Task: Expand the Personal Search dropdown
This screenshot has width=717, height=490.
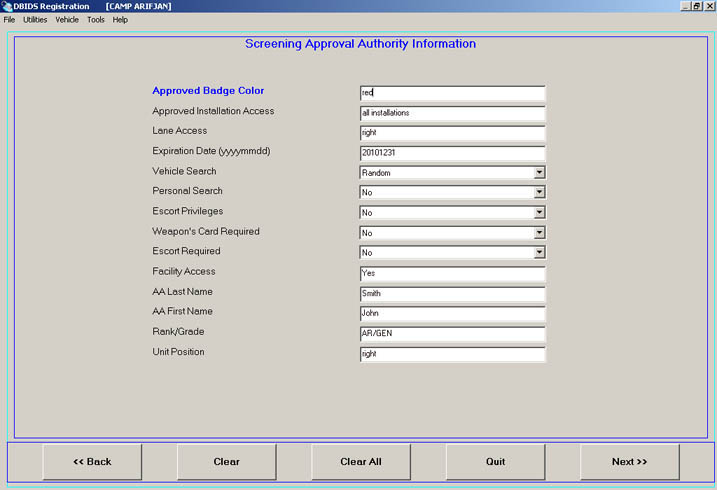Action: (x=539, y=192)
